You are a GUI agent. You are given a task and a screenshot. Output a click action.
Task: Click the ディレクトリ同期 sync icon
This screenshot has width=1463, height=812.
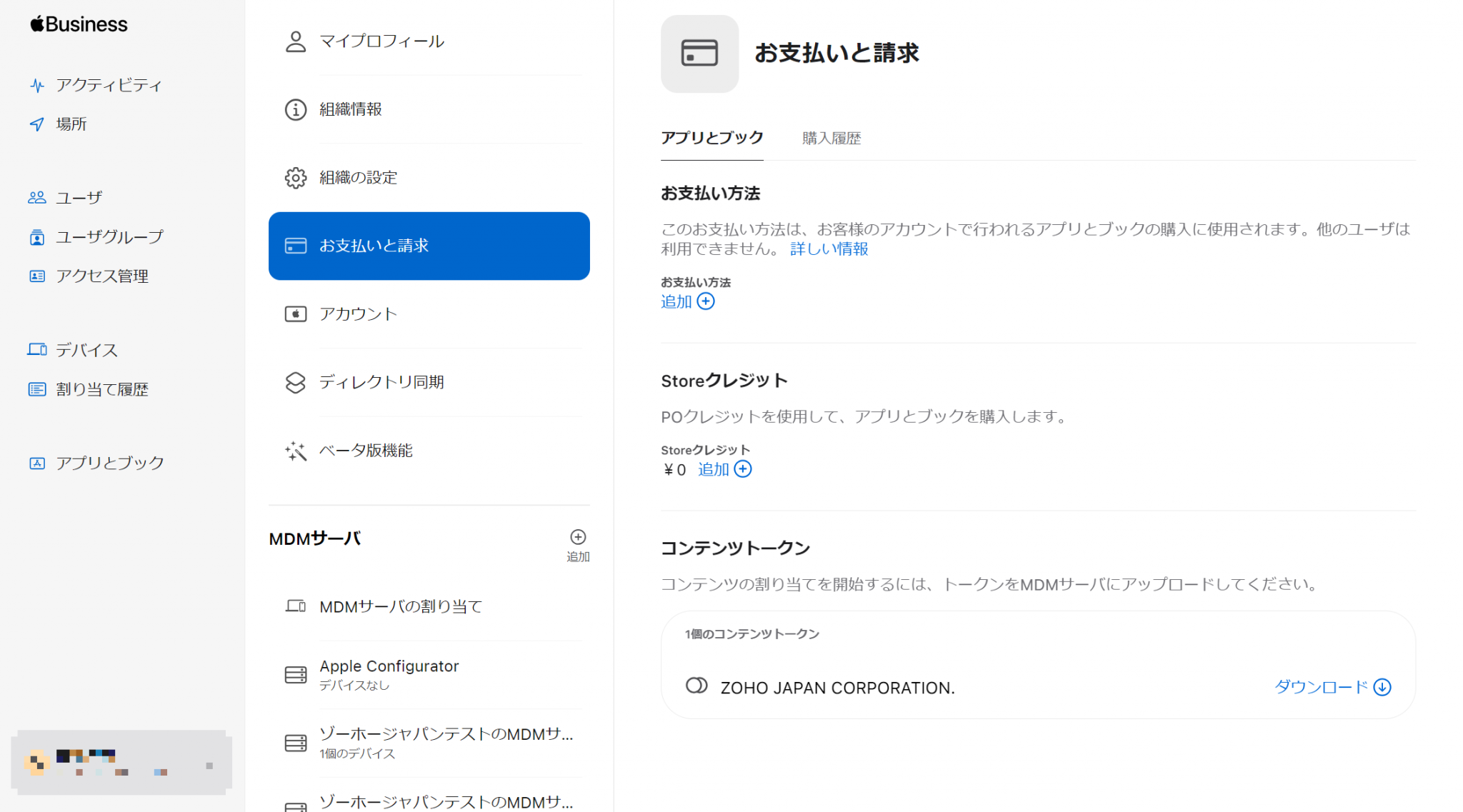click(x=295, y=382)
